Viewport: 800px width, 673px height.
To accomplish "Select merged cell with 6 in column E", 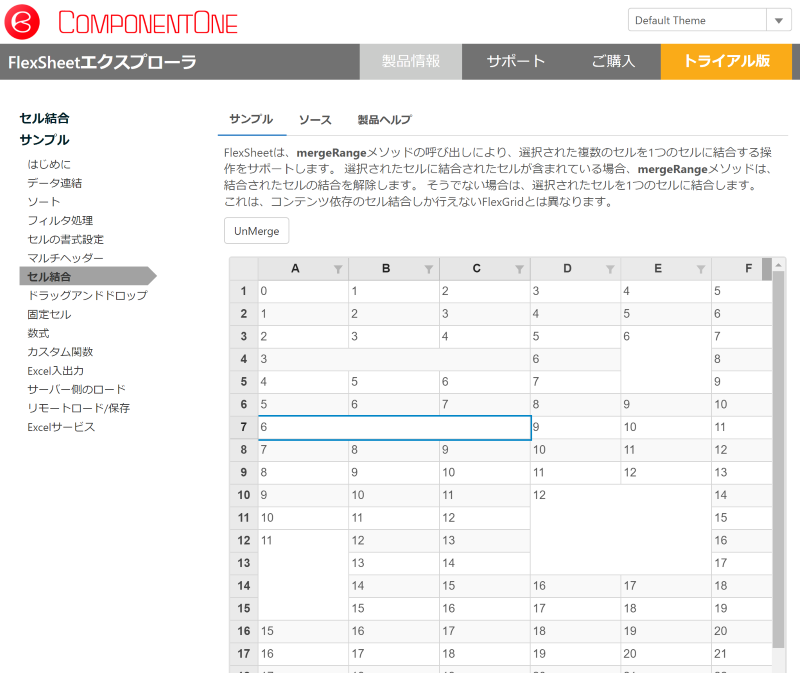I will [x=666, y=359].
